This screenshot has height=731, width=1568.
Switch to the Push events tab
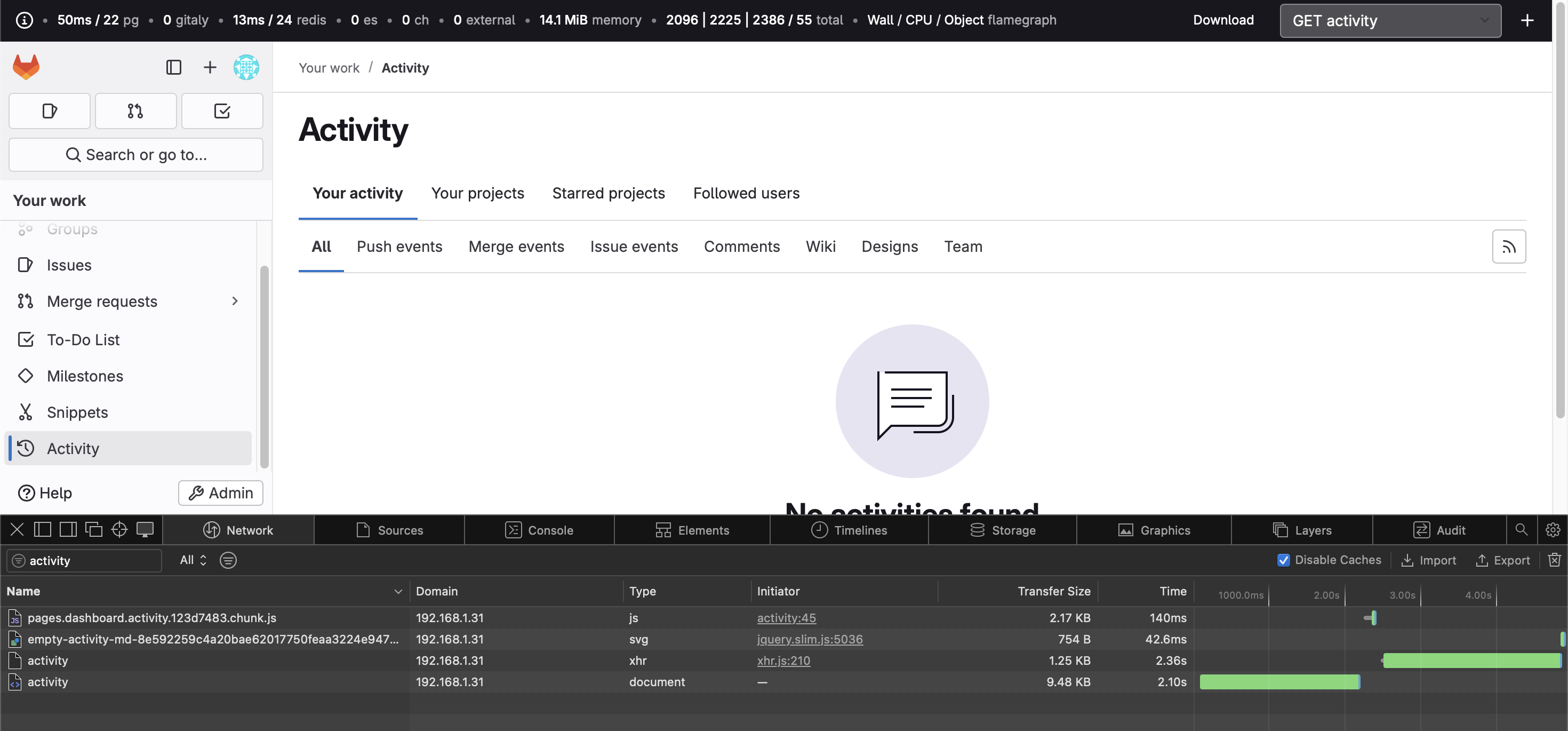click(x=399, y=247)
